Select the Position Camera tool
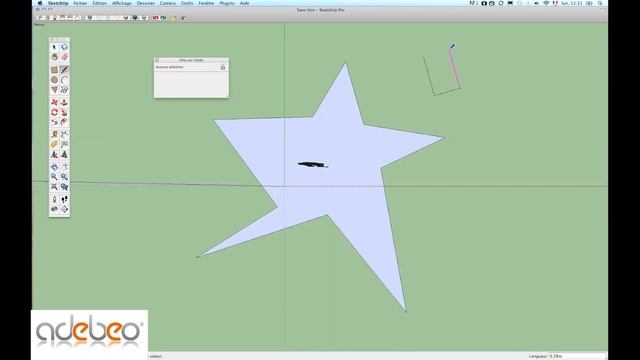Viewport: 640px width, 360px height. (54, 199)
